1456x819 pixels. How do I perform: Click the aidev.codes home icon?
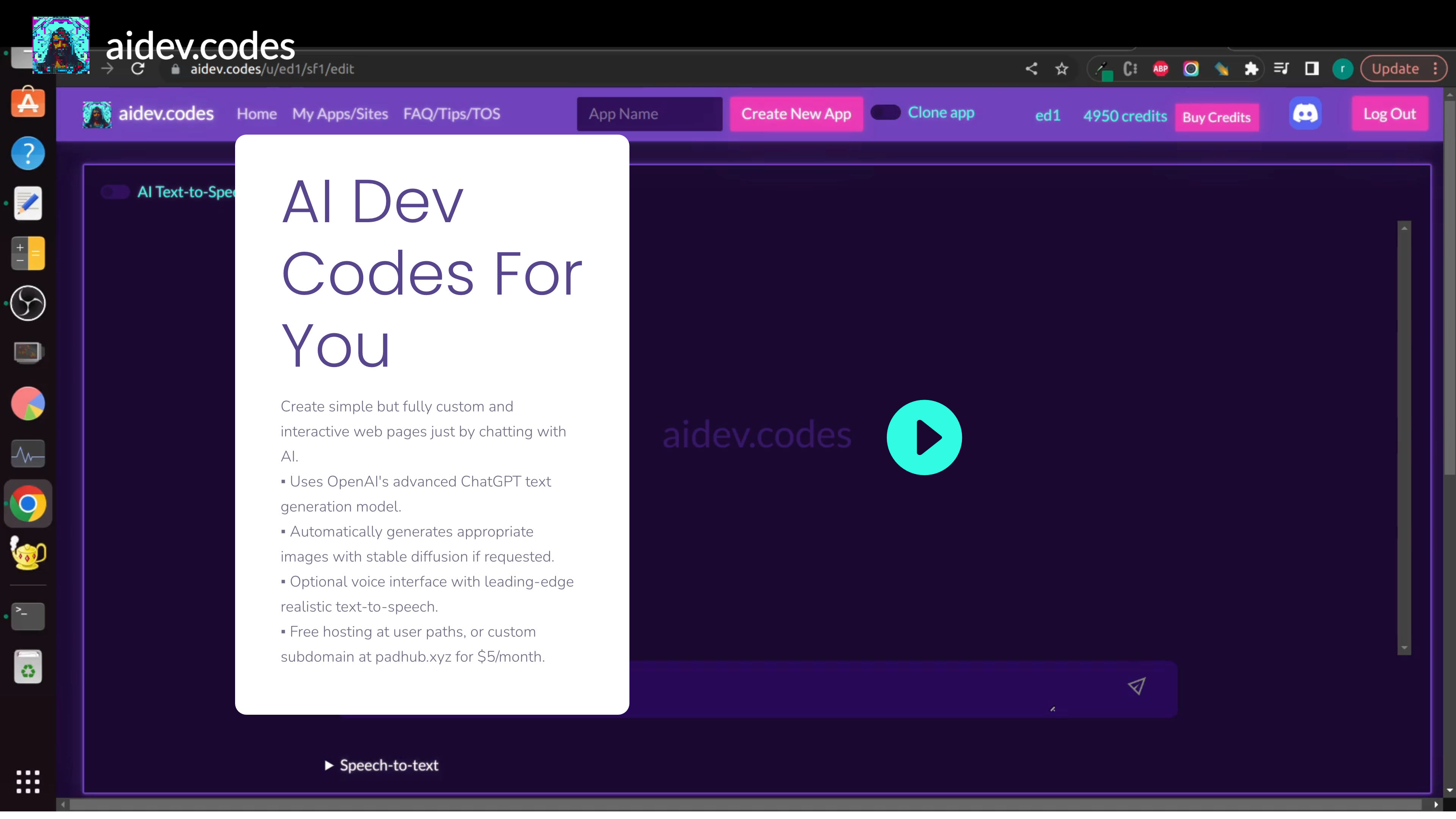(97, 113)
